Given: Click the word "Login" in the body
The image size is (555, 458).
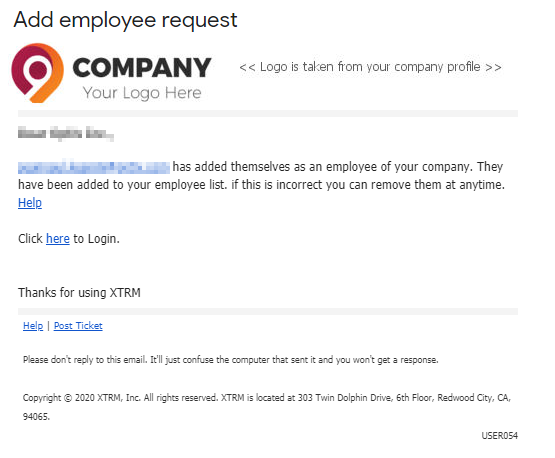Looking at the screenshot, I should pyautogui.click(x=102, y=239).
